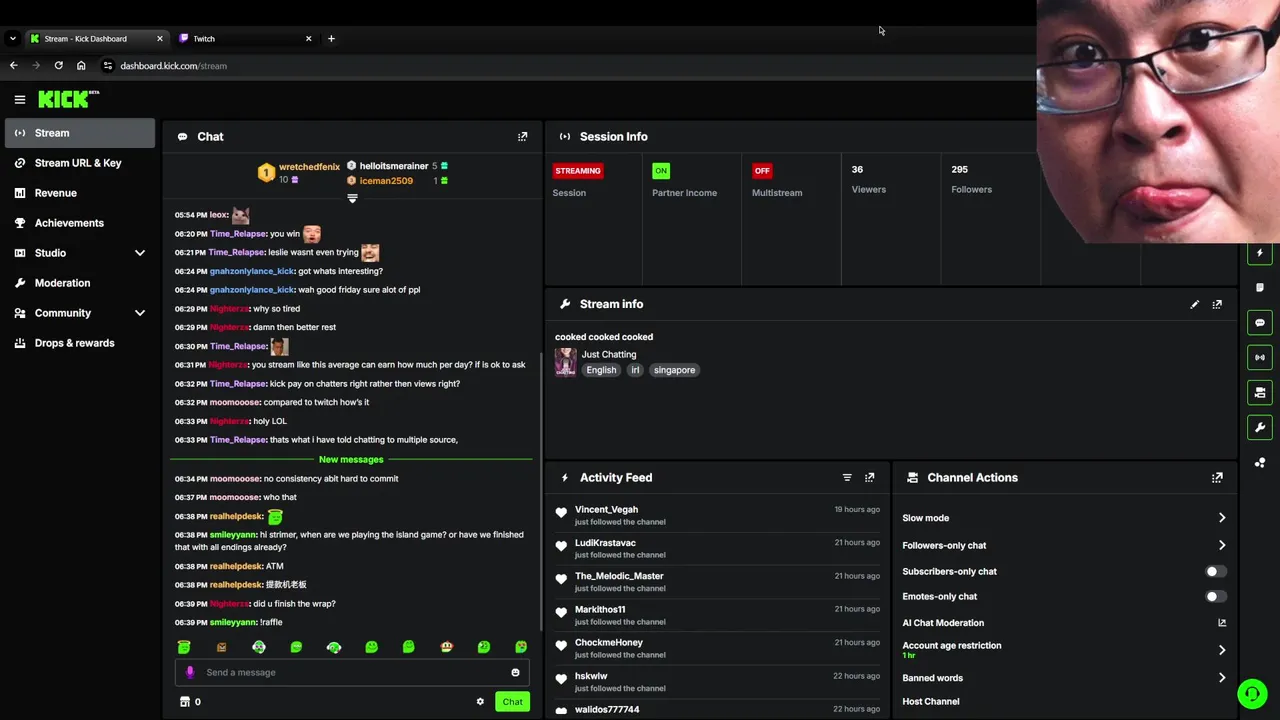Open a new browser tab
Image resolution: width=1280 pixels, height=720 pixels.
coord(331,39)
